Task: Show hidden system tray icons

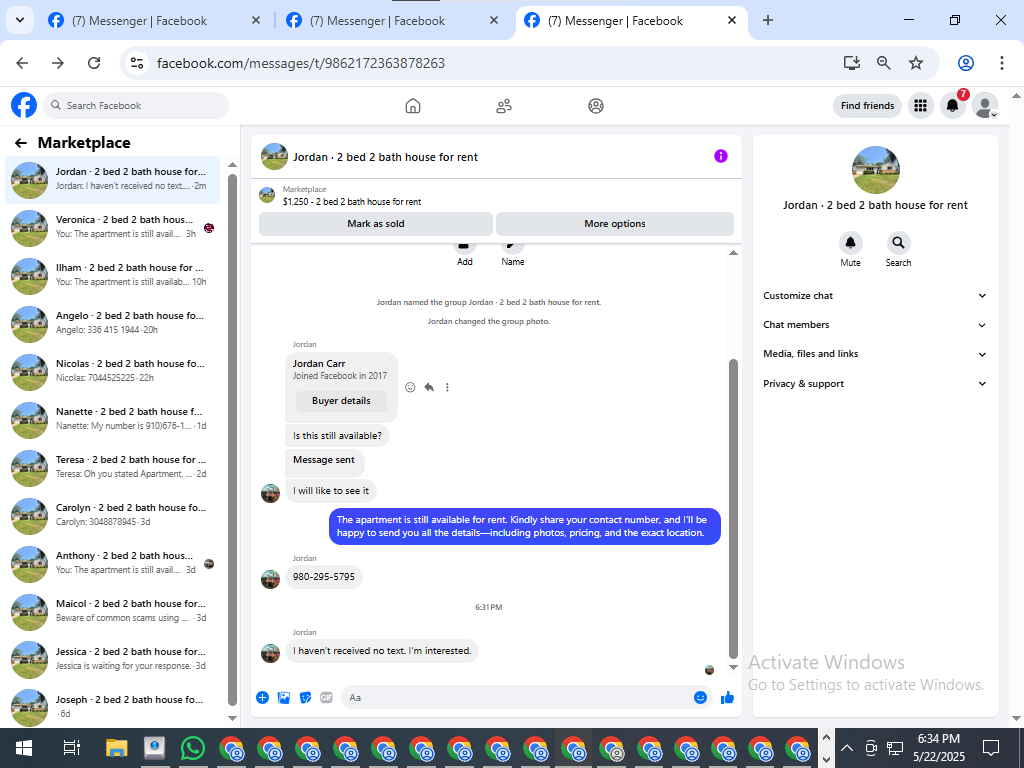Action: (846, 748)
